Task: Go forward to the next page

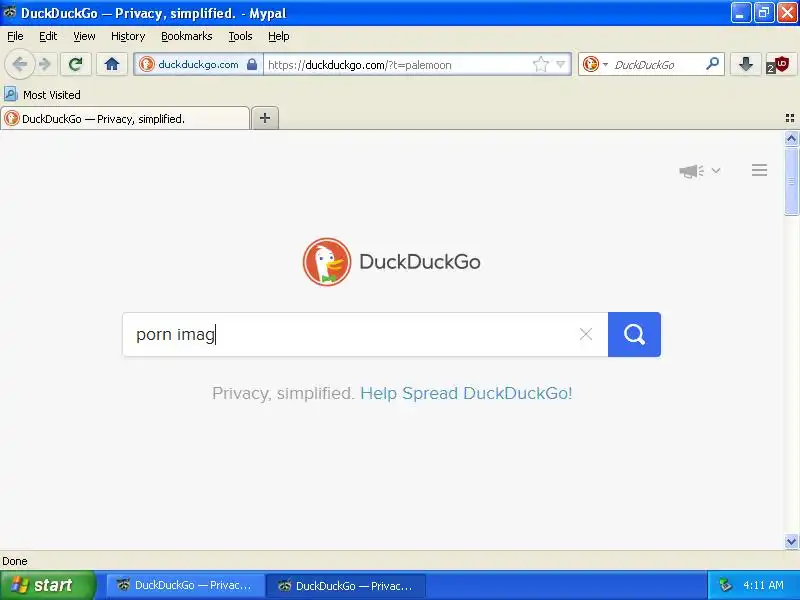Action: tap(45, 64)
